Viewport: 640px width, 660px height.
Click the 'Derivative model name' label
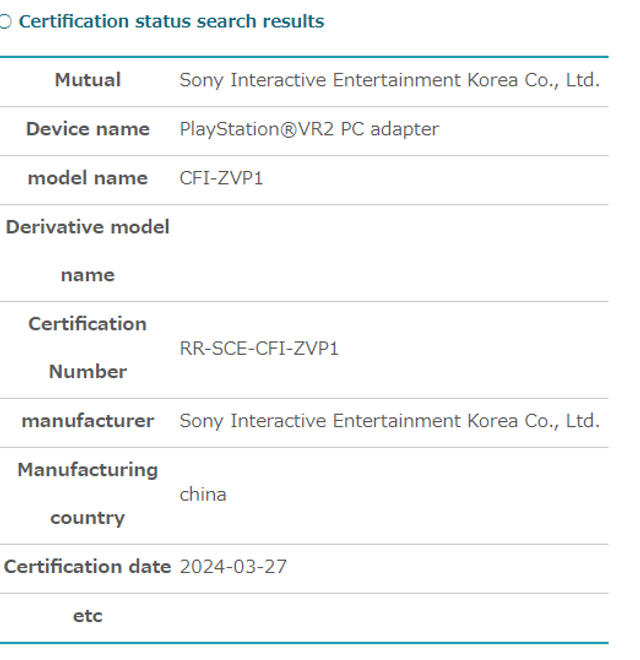pyautogui.click(x=88, y=251)
